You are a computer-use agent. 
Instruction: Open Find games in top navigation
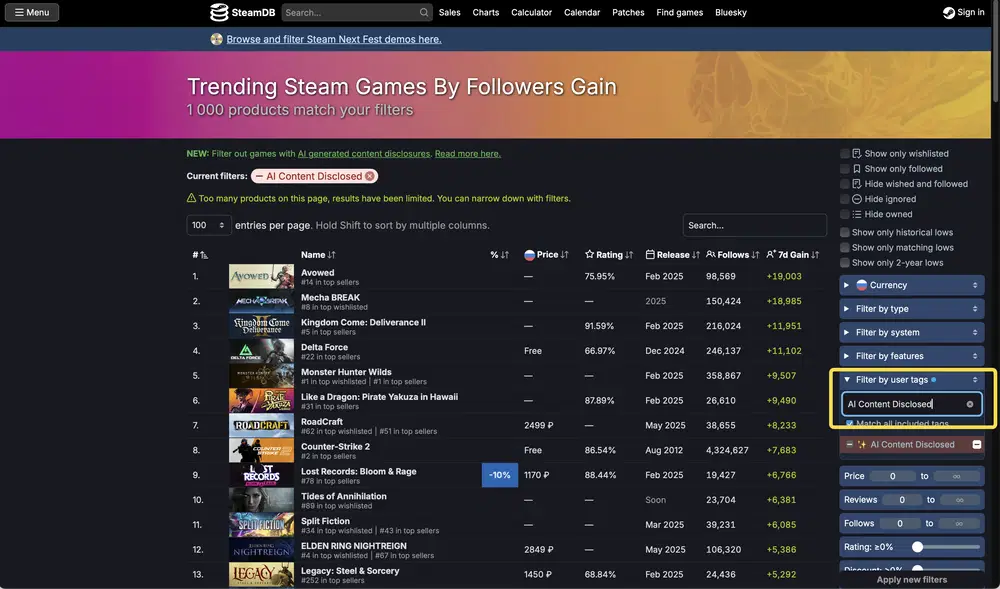[x=680, y=13]
